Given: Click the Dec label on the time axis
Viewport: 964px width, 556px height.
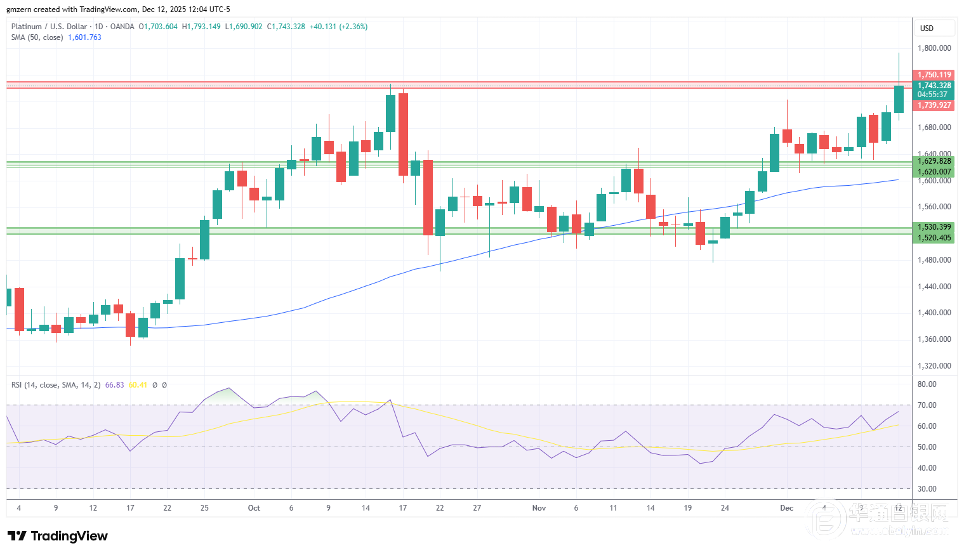Looking at the screenshot, I should [786, 508].
